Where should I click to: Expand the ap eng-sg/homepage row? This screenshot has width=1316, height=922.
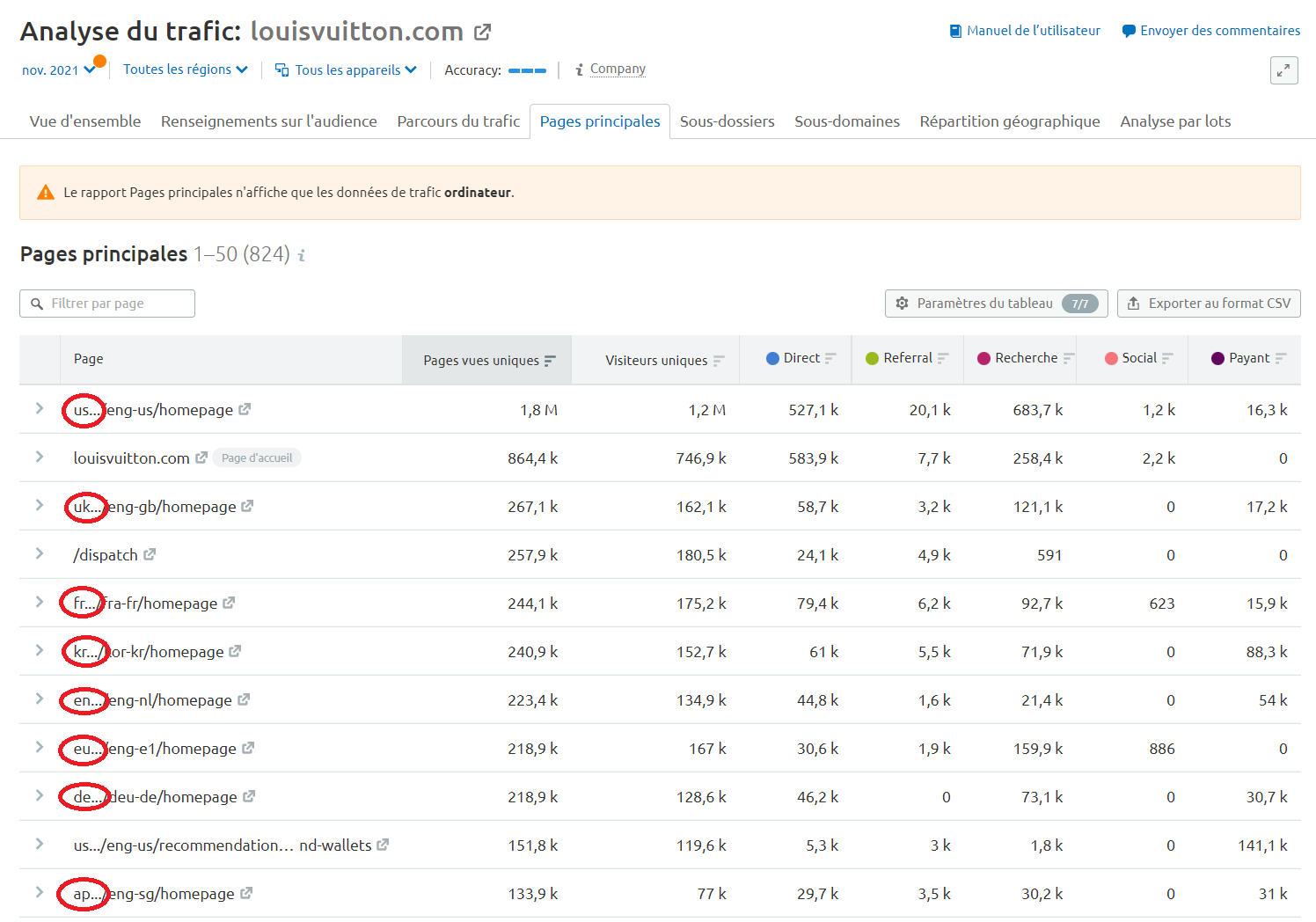point(40,892)
